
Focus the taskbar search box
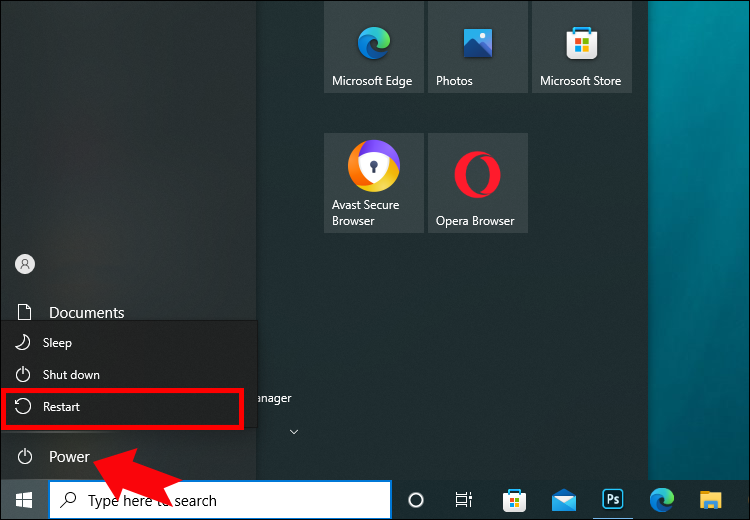point(220,500)
